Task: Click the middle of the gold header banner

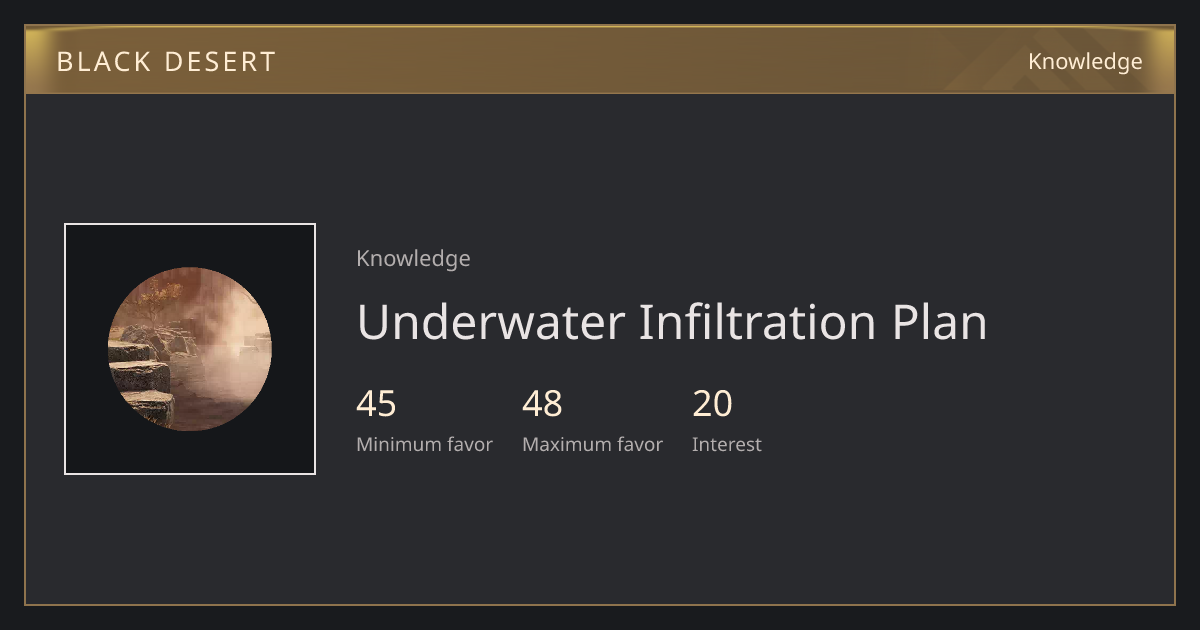Action: 600,60
